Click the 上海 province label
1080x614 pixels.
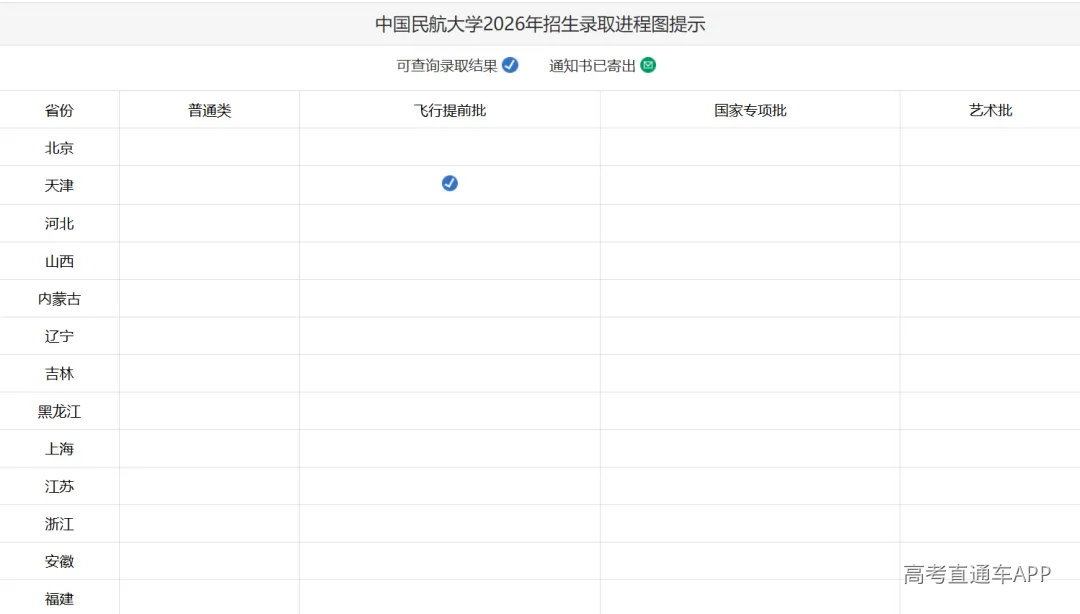coord(59,449)
